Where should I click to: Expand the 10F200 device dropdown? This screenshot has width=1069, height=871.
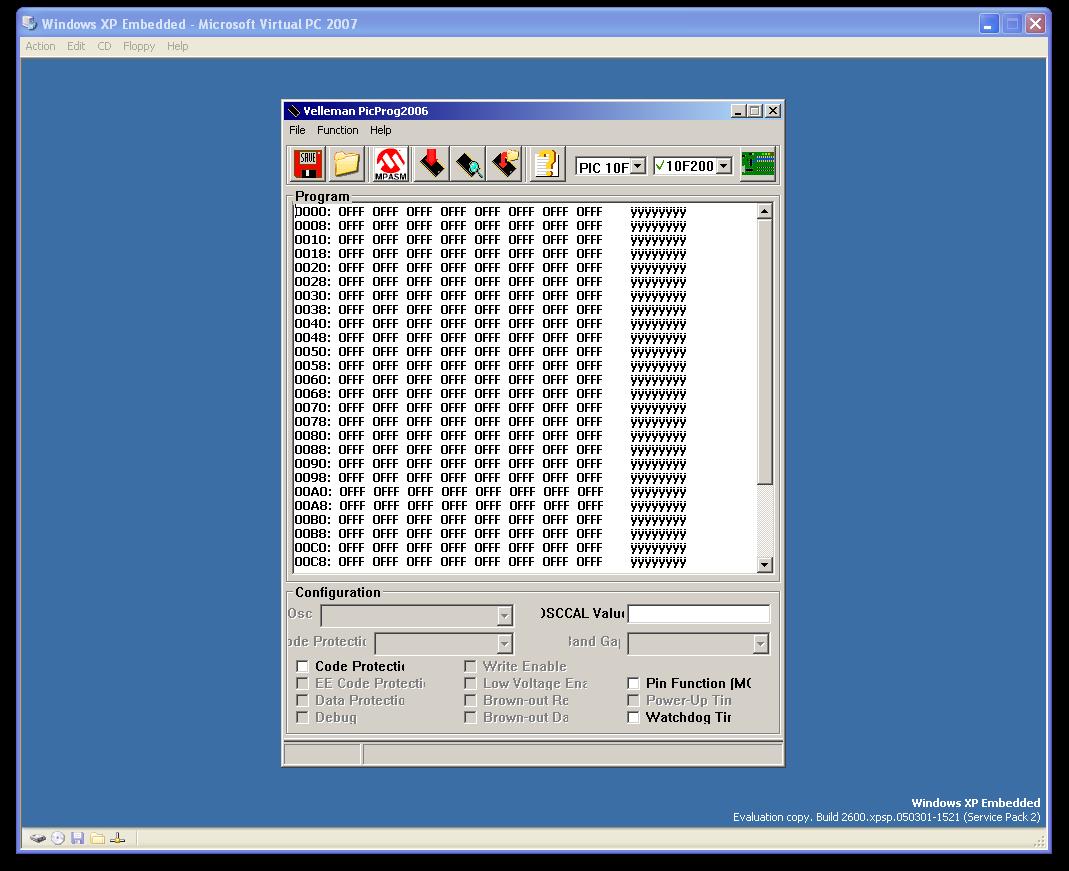pos(724,166)
